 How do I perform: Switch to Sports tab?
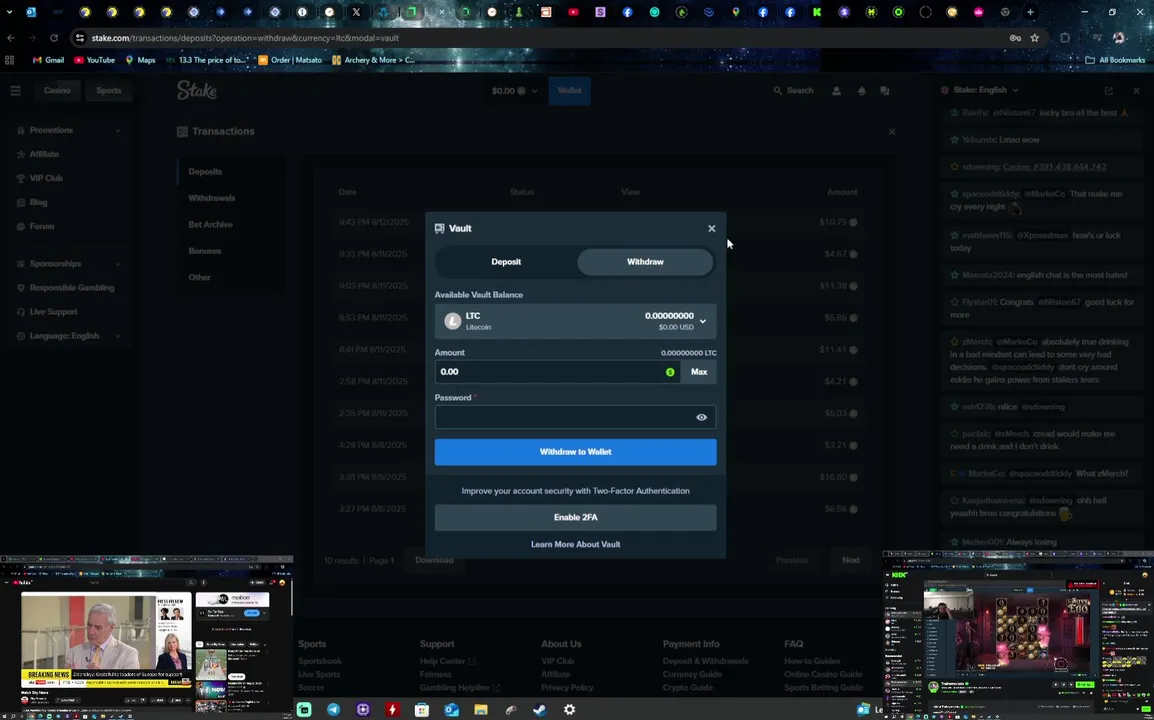coord(108,91)
